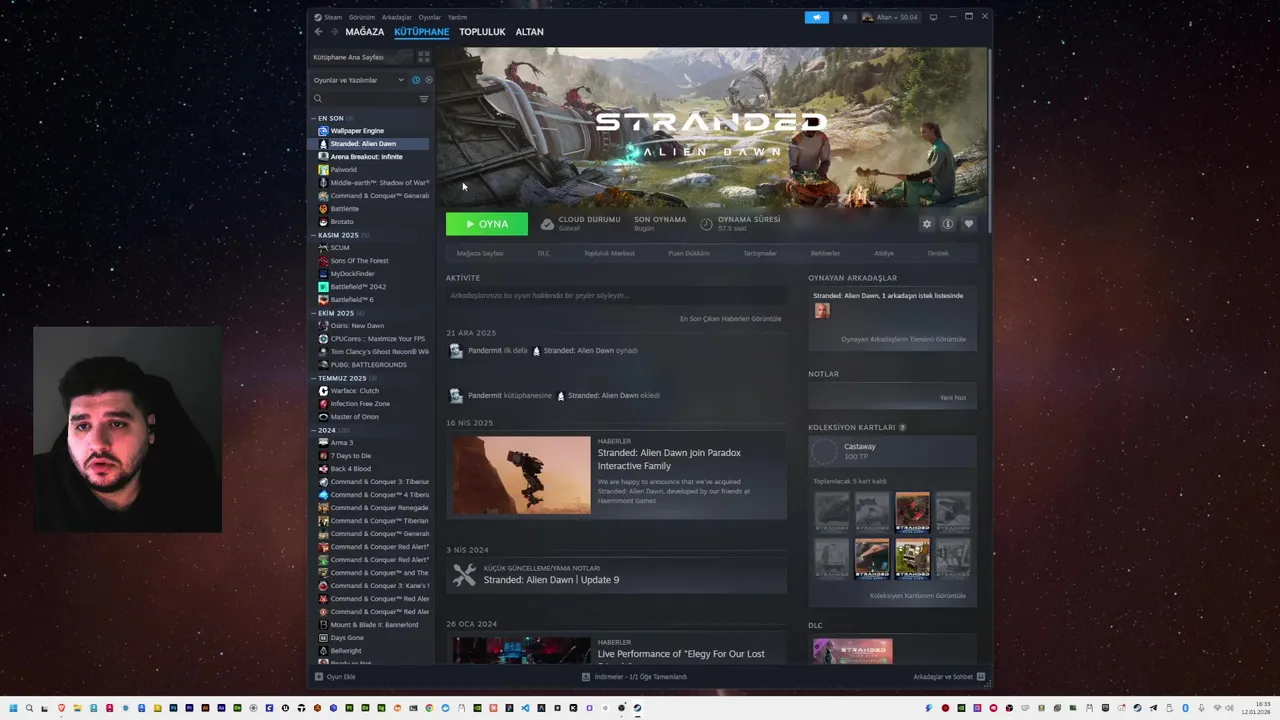Click the downloads icon in status bar

[x=586, y=677]
